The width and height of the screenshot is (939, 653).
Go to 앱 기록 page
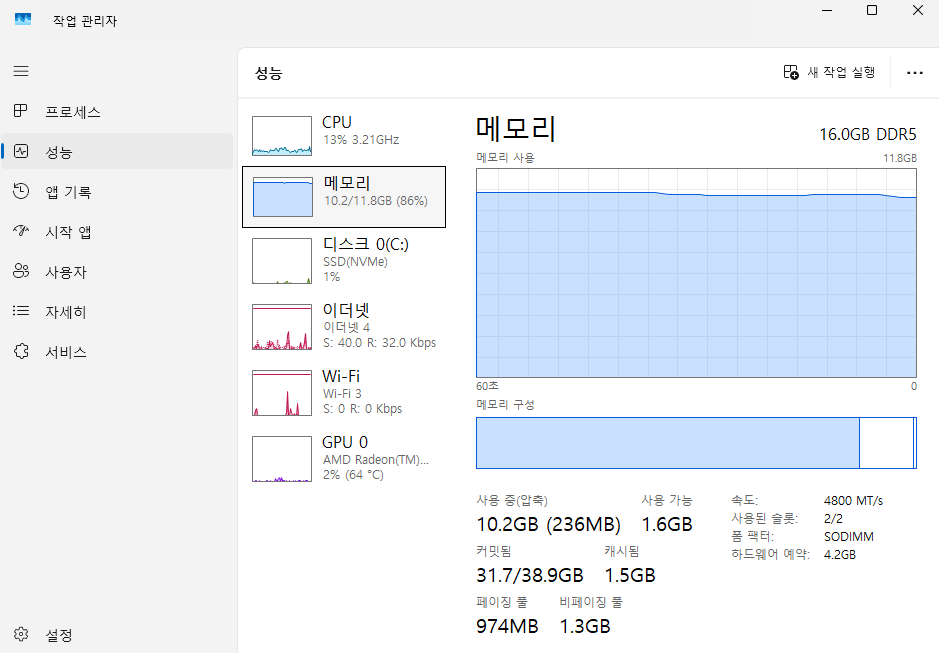point(117,192)
